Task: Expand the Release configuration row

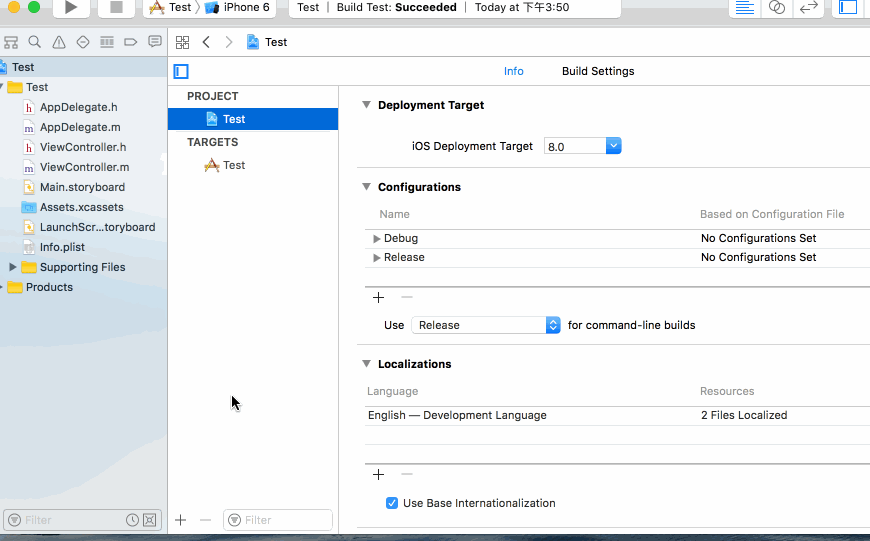Action: coord(377,257)
